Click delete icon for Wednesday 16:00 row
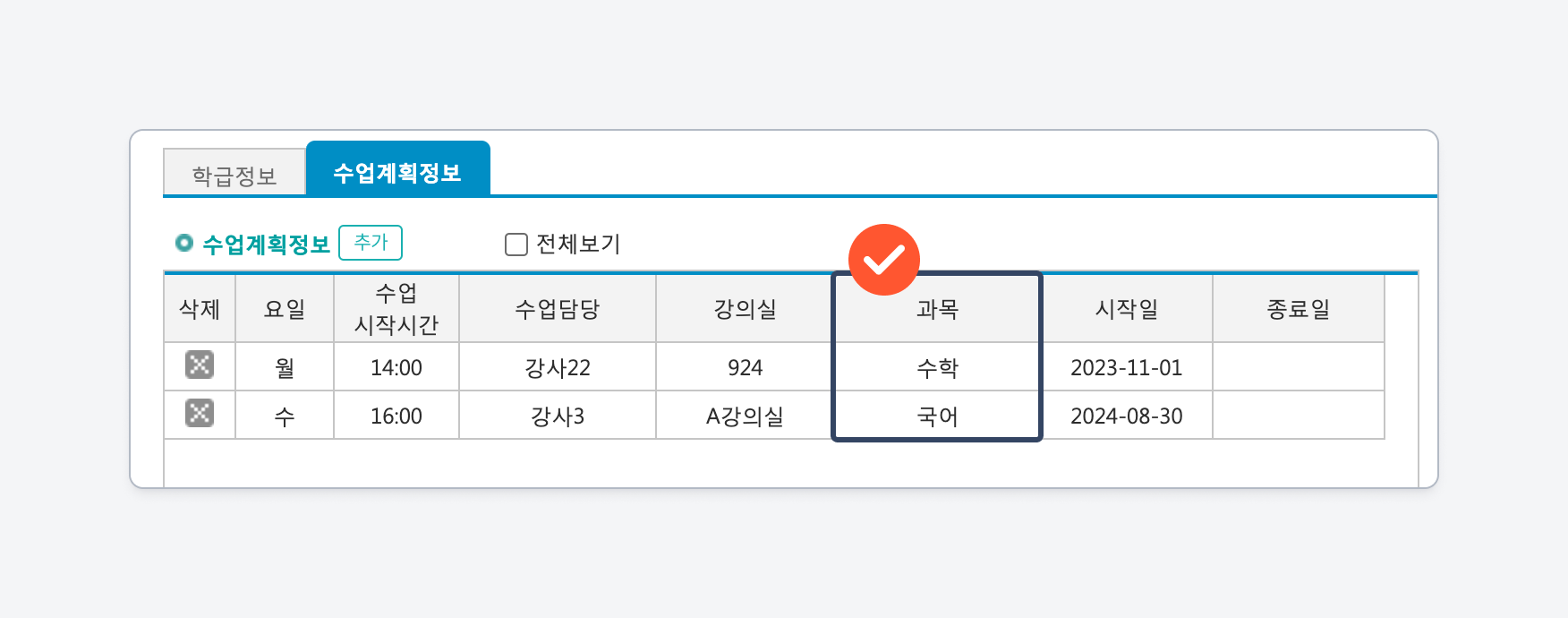Image resolution: width=1568 pixels, height=618 pixels. 200,414
